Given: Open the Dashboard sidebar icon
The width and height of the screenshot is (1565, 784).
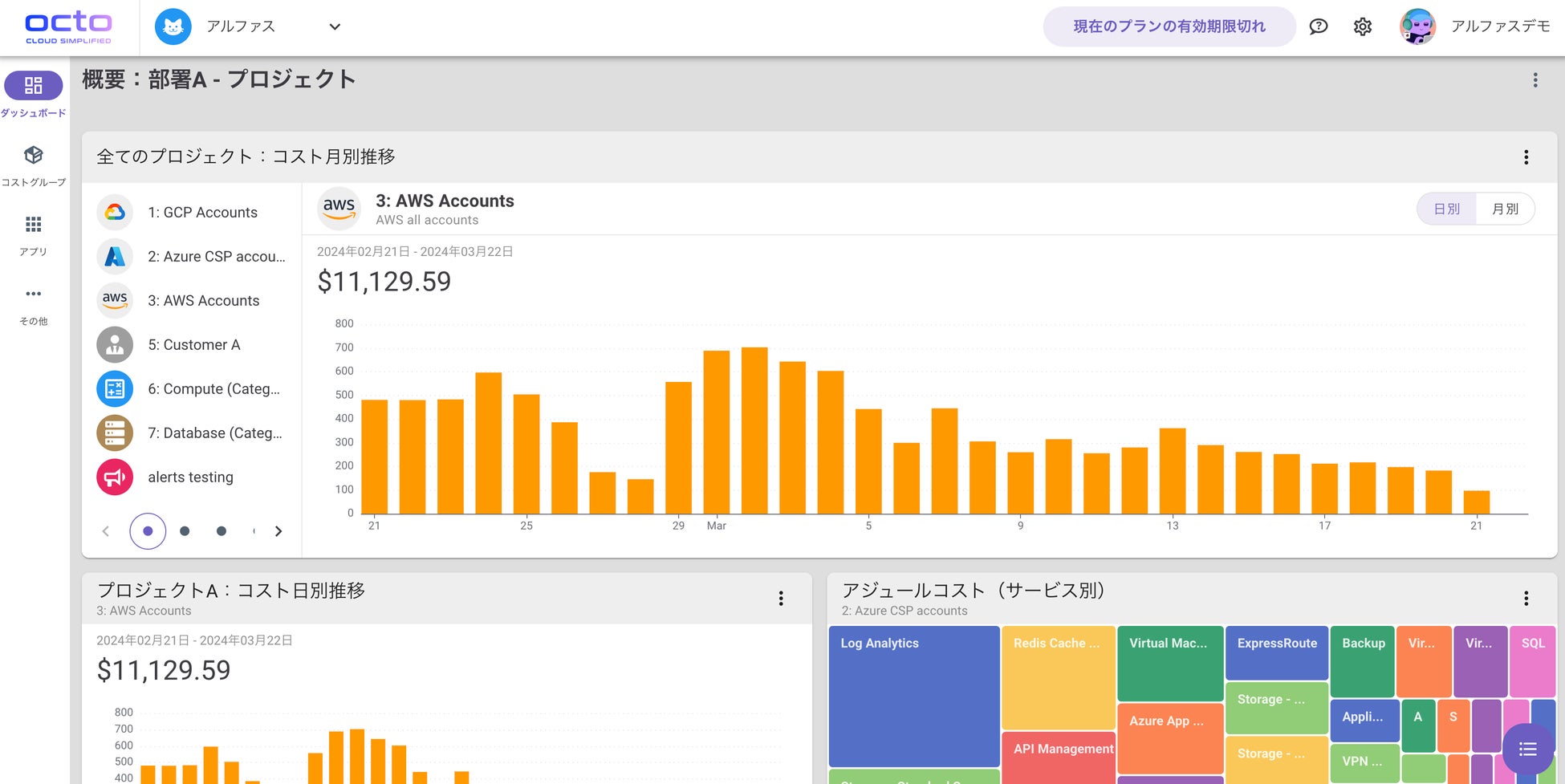Looking at the screenshot, I should [x=33, y=86].
